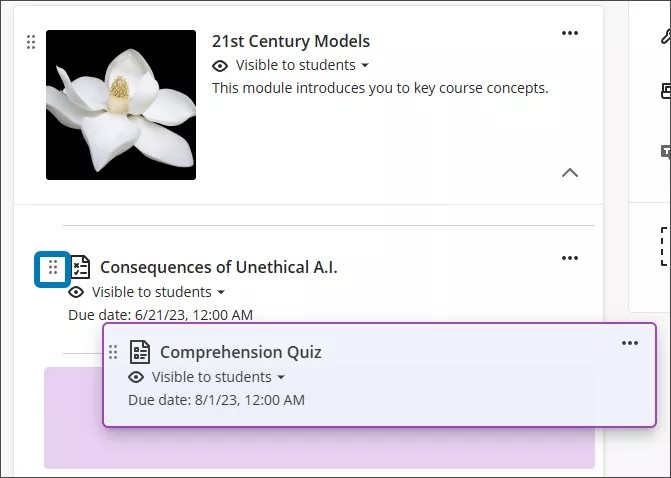Open Comprehension Quiz more options menu
The width and height of the screenshot is (671, 478).
630,343
